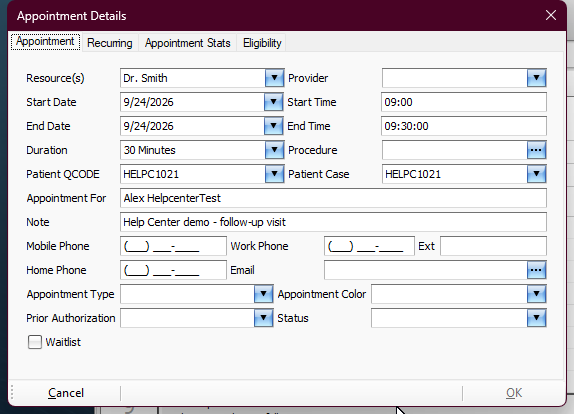
Task: Expand the Patient Case dropdown arrow
Action: [536, 174]
